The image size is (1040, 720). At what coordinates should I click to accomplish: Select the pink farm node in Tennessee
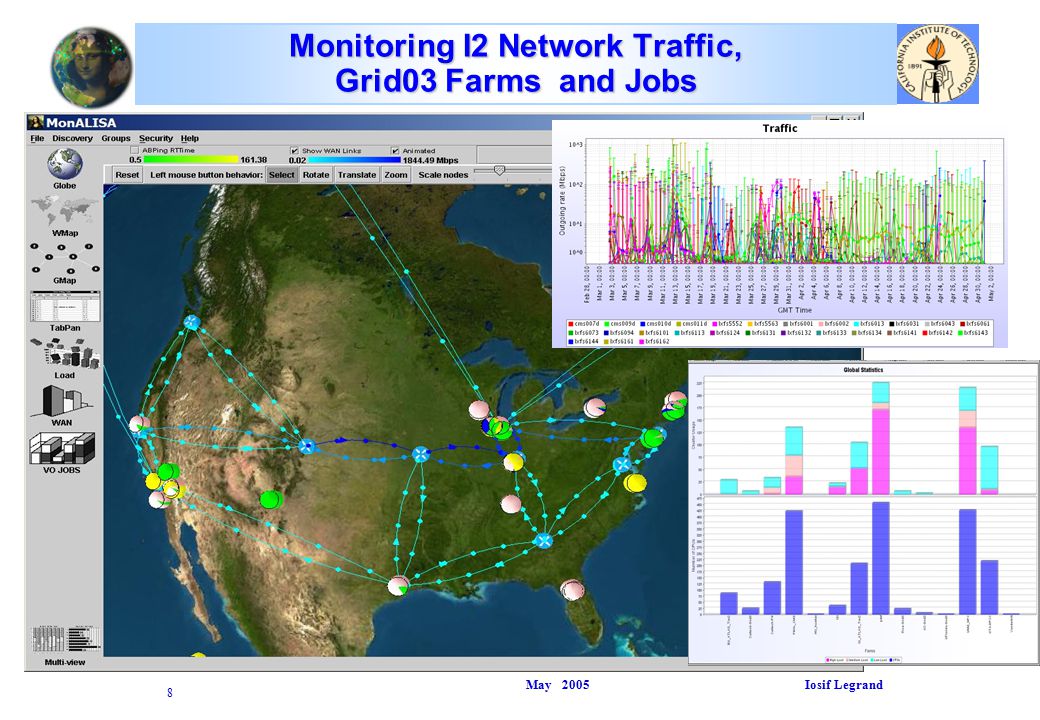511,504
